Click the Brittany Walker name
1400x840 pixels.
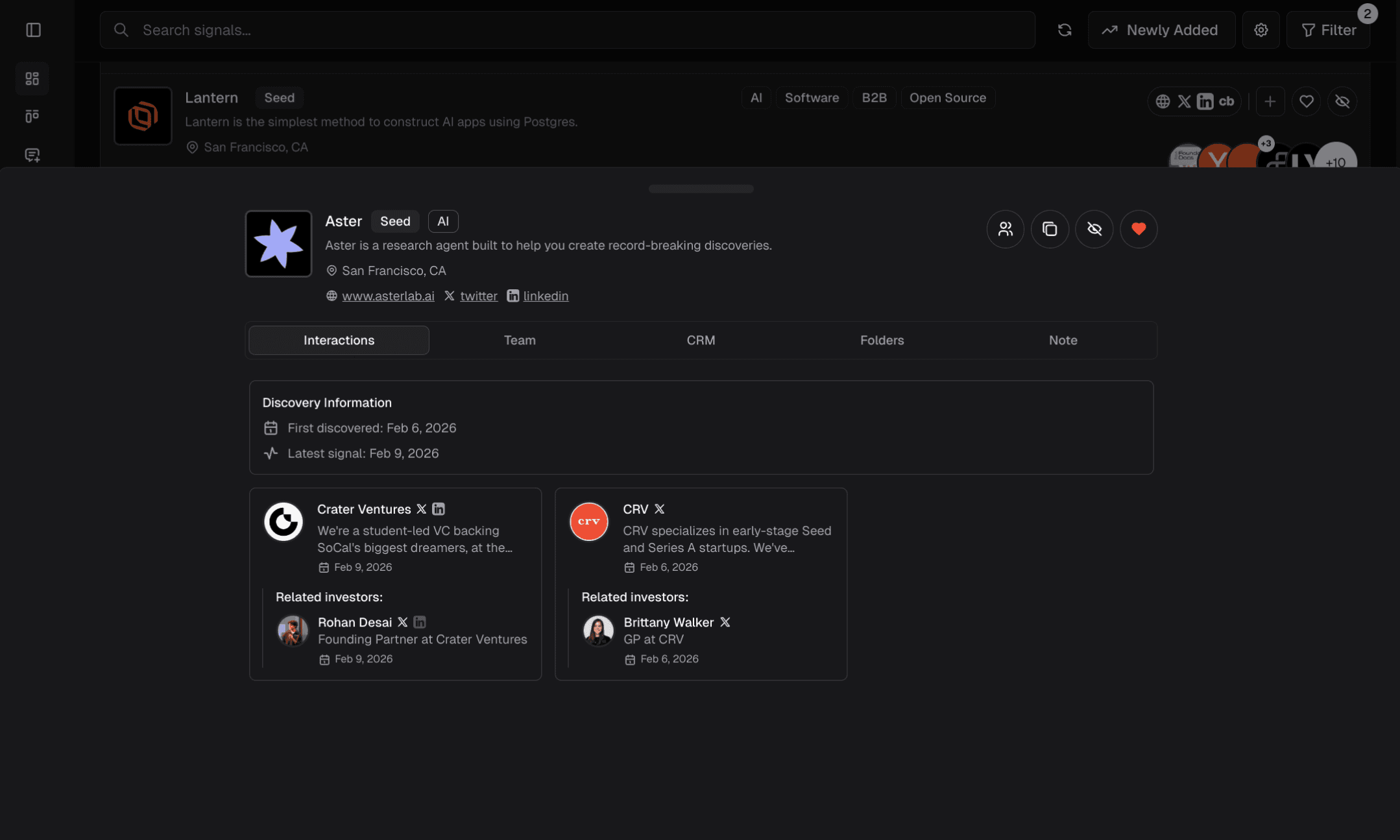(x=668, y=622)
